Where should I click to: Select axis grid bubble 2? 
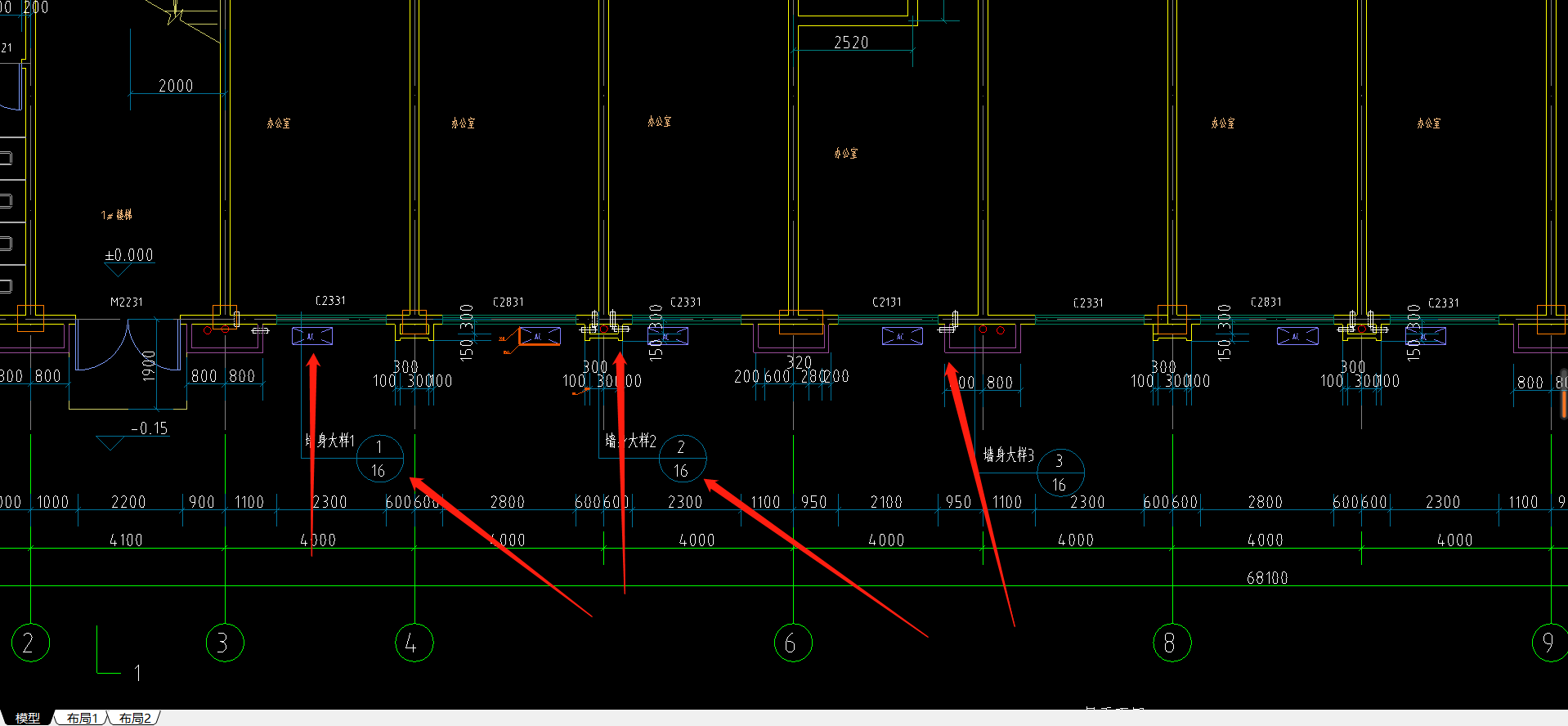(x=31, y=643)
